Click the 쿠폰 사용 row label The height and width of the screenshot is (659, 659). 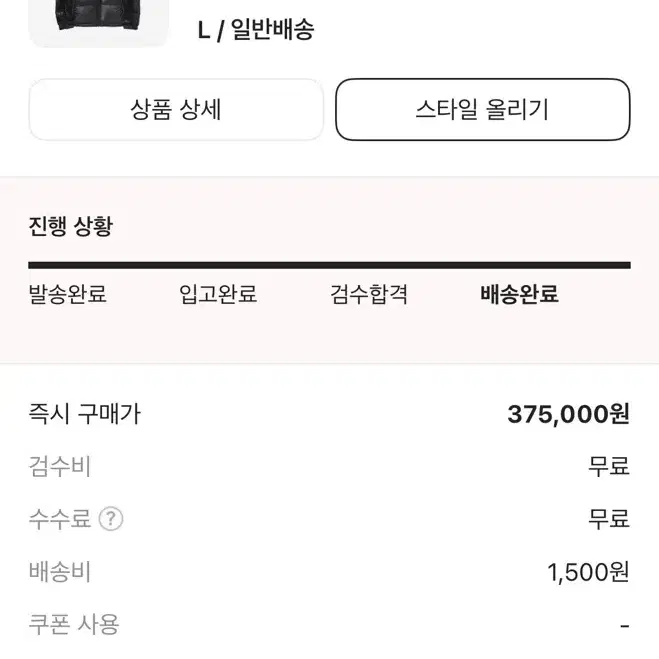74,624
